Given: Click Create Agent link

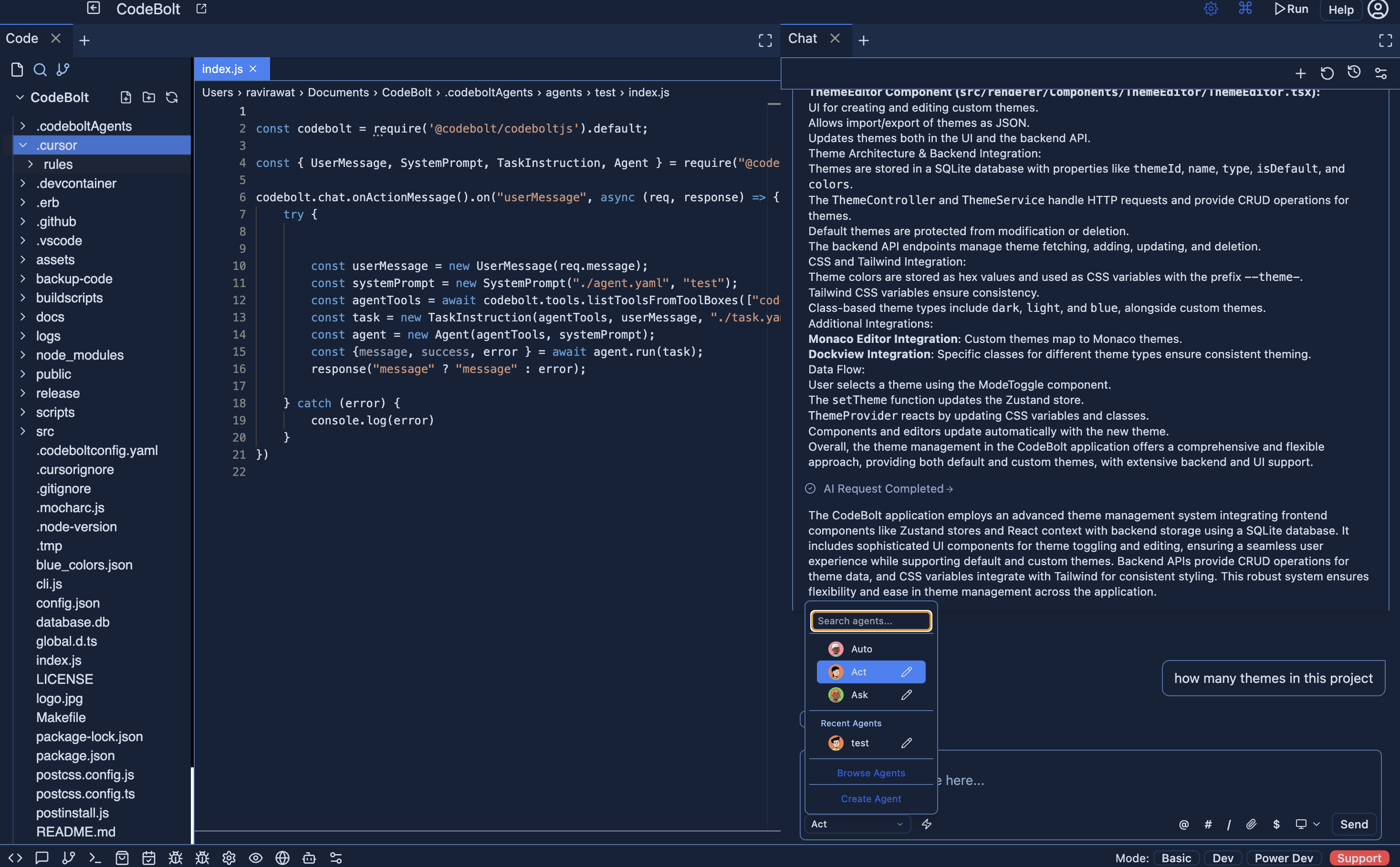Looking at the screenshot, I should [x=871, y=799].
